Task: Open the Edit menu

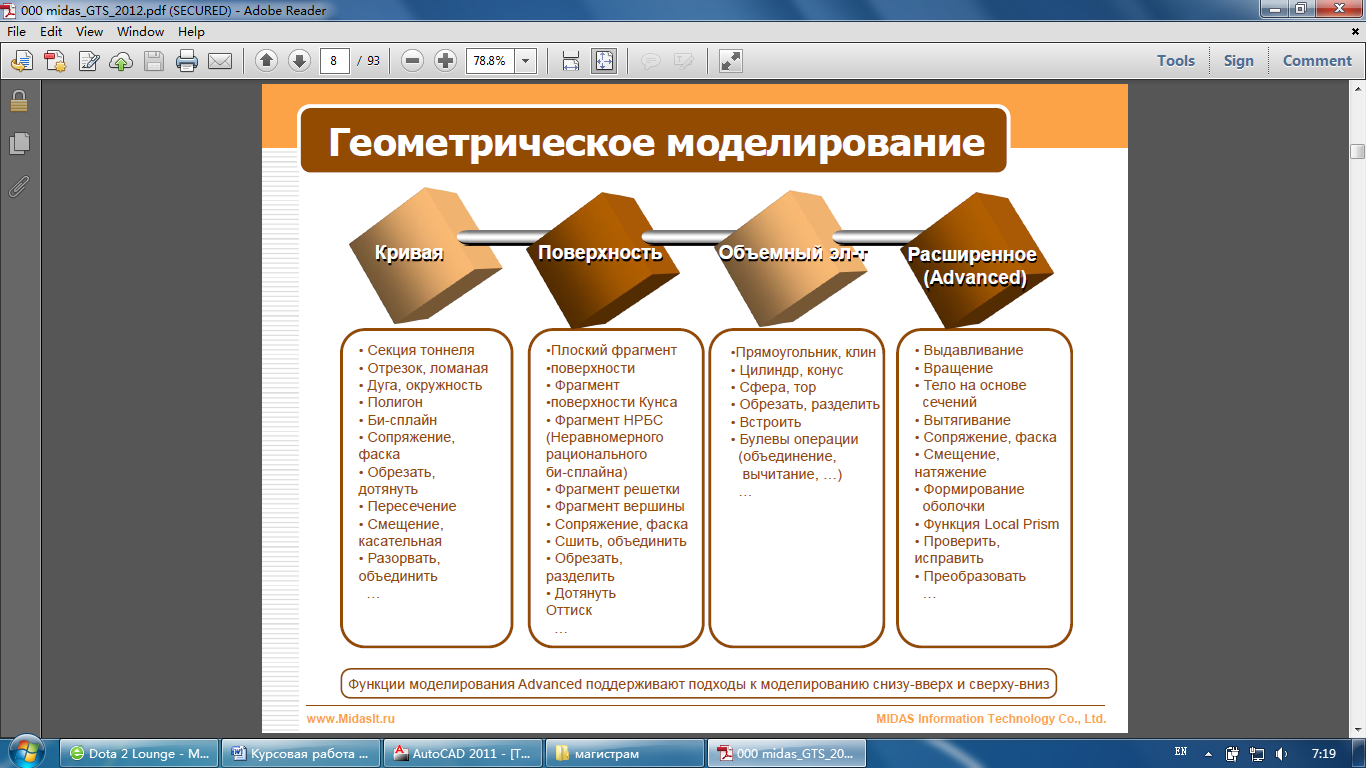Action: point(51,32)
